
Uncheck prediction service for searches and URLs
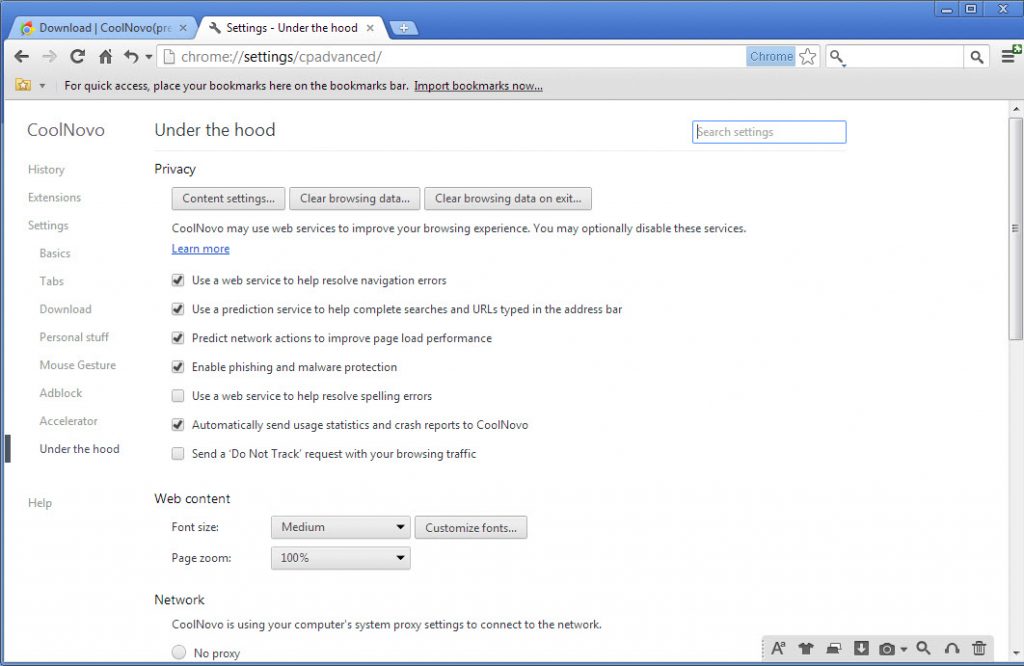pos(178,309)
